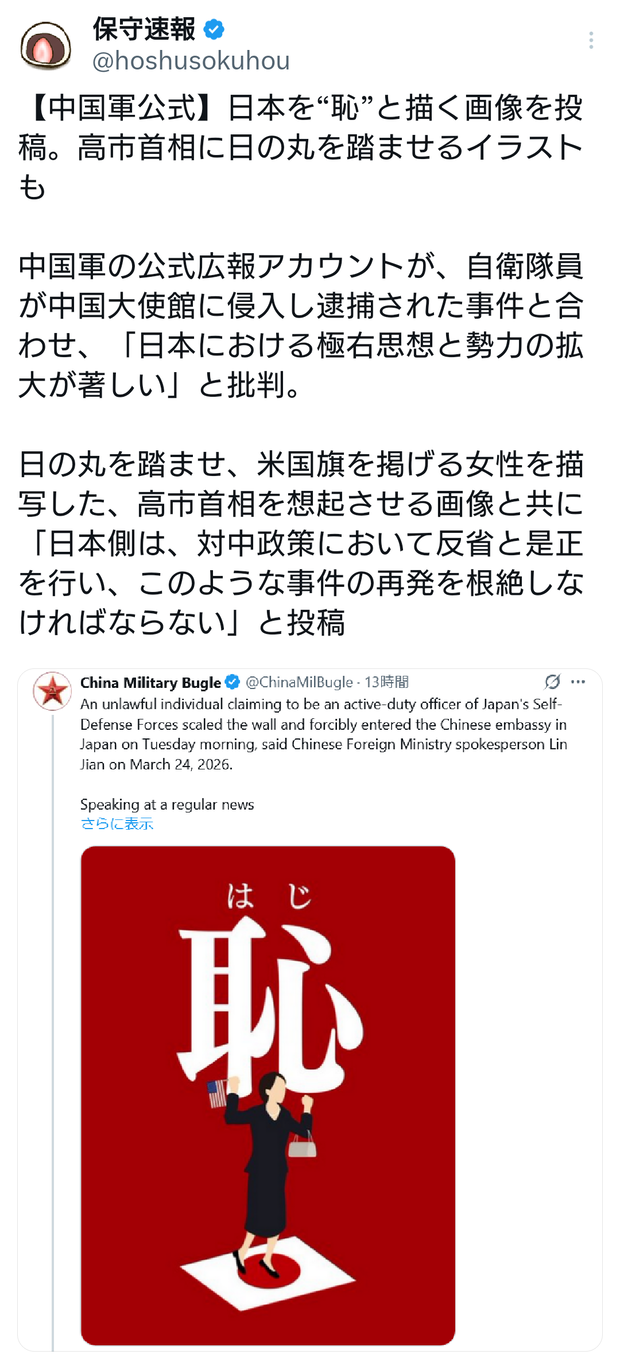Screen dimensions: 620x1366
Task: Click the tweet paragraph beginning 日の丸を踏ませ
Action: [300, 543]
